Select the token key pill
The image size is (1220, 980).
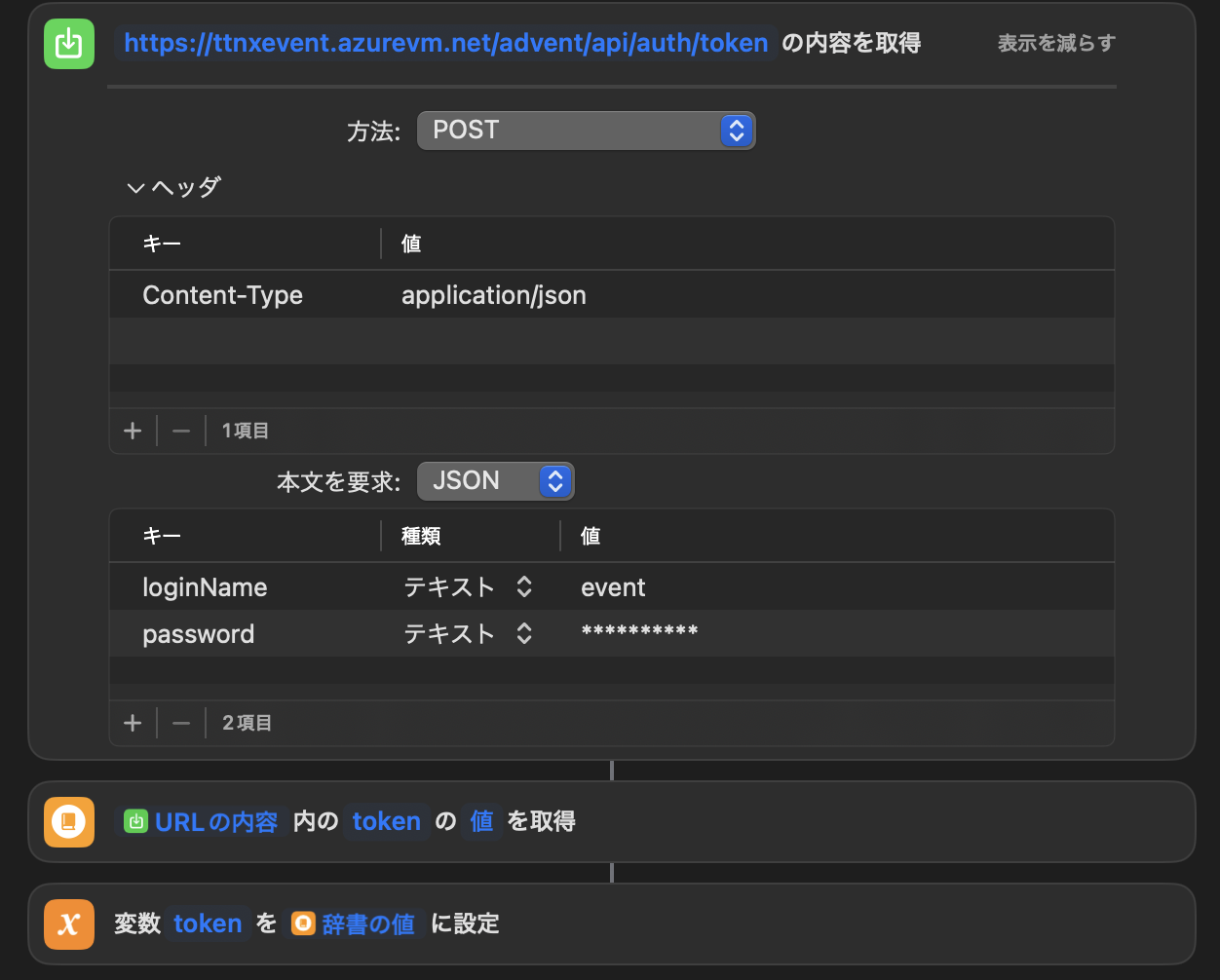point(387,821)
